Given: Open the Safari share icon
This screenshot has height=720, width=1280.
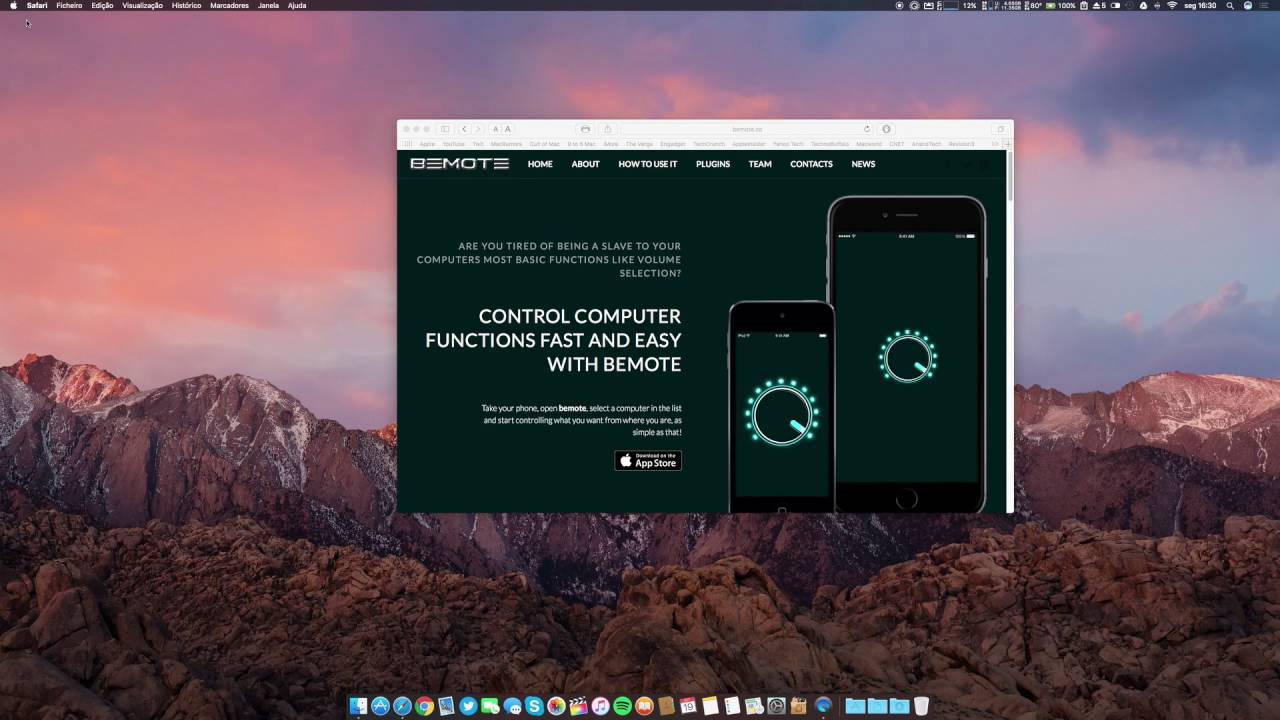Looking at the screenshot, I should (x=608, y=129).
